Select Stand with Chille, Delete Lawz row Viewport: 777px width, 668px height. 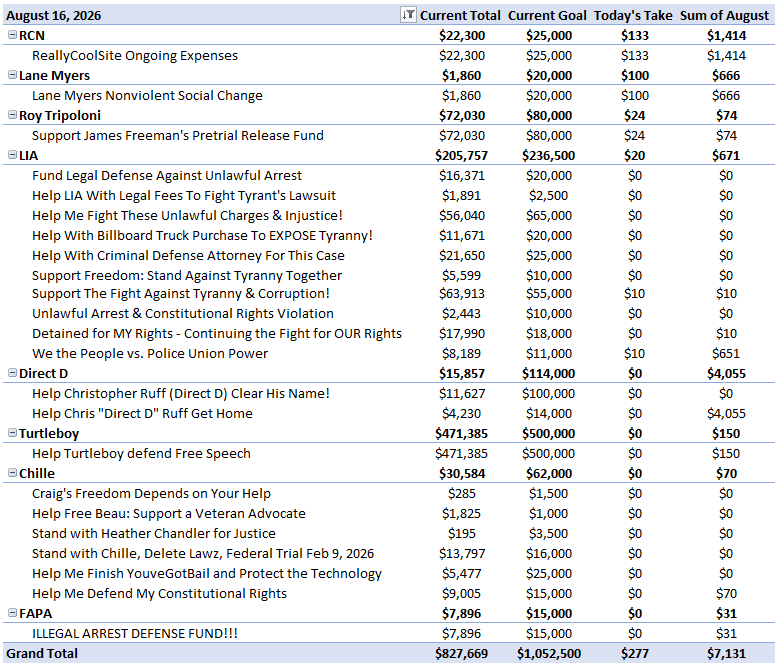coord(203,554)
